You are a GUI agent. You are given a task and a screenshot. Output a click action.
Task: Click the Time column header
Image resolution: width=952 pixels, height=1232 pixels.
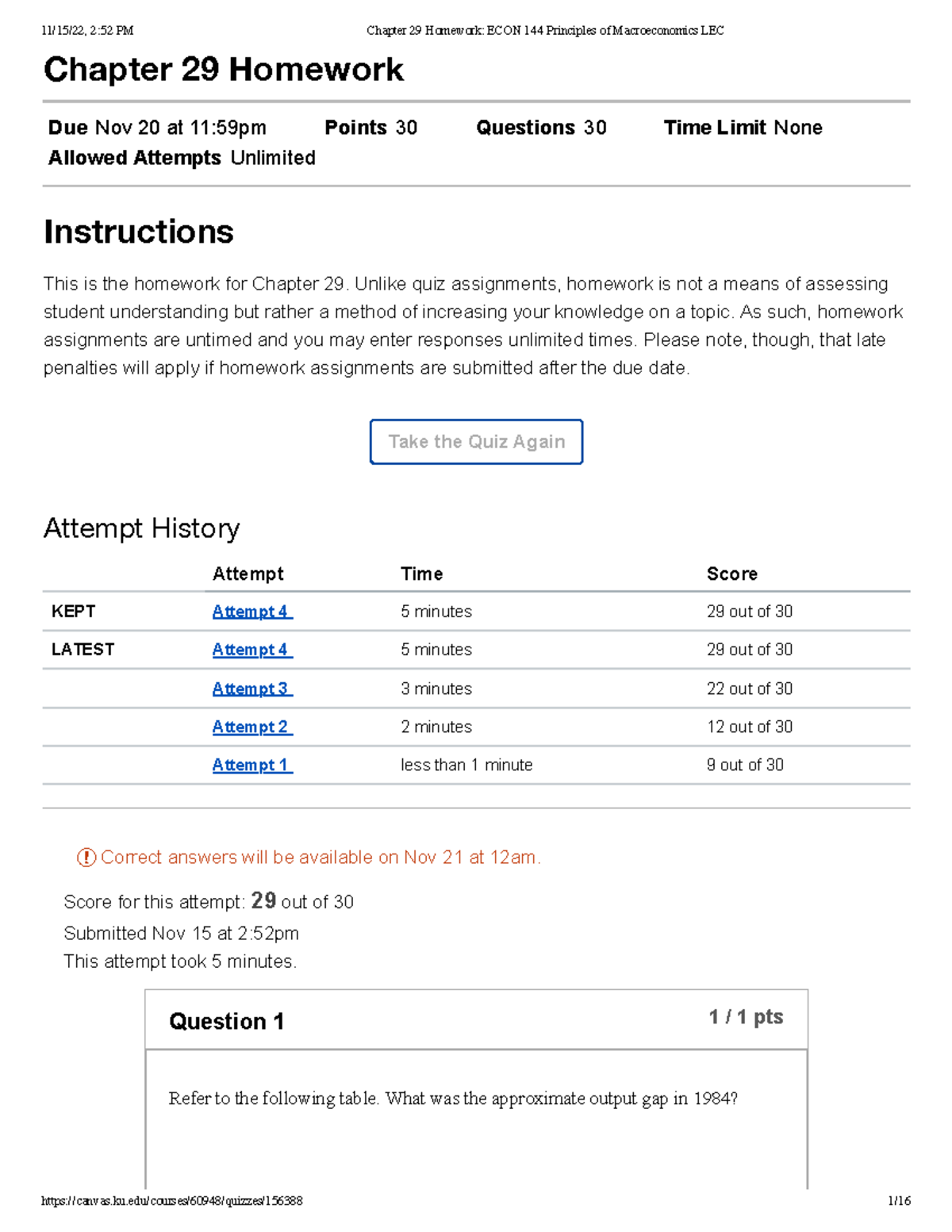421,574
